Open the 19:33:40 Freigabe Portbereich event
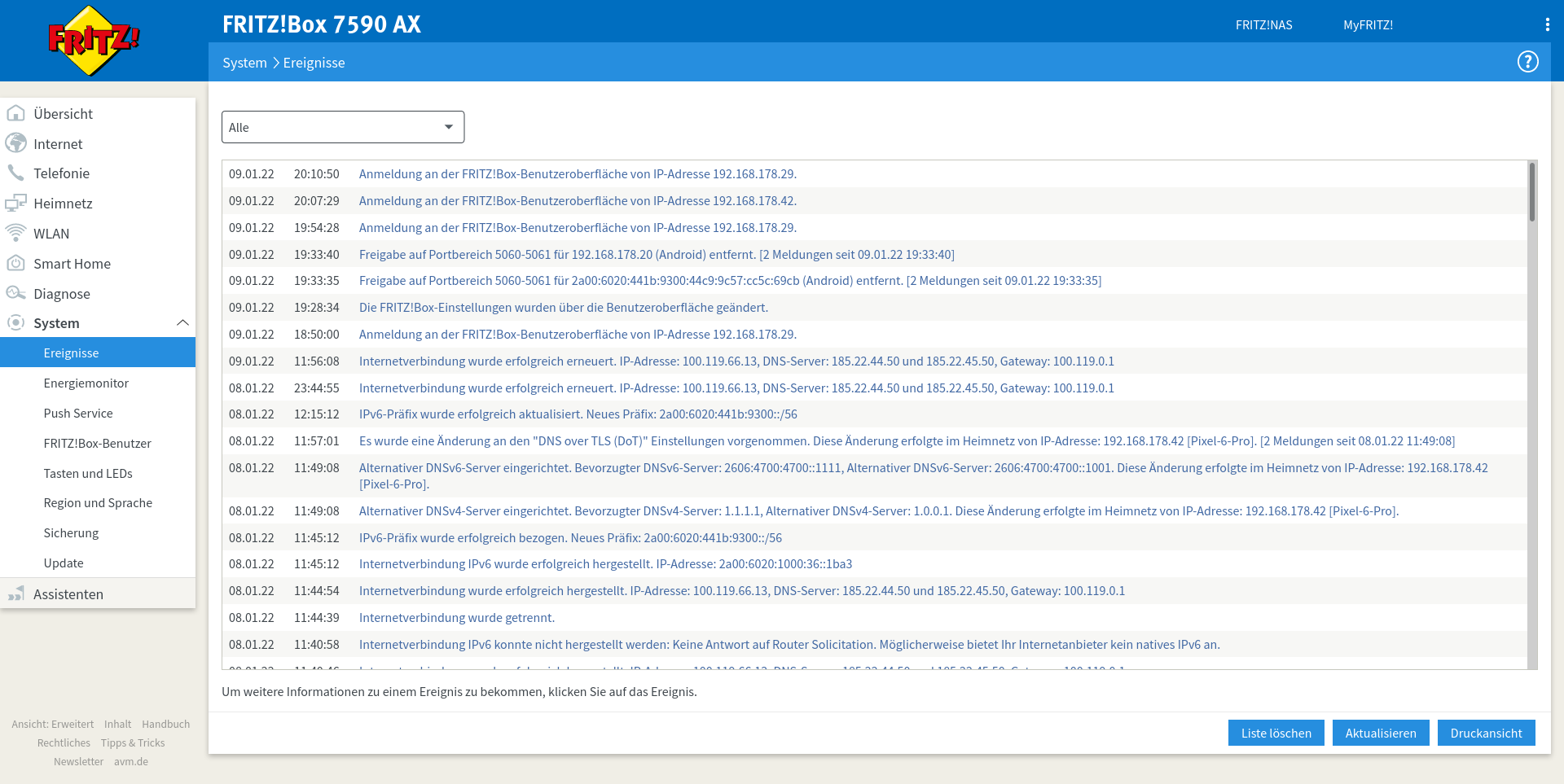This screenshot has height=784, width=1564. (657, 254)
